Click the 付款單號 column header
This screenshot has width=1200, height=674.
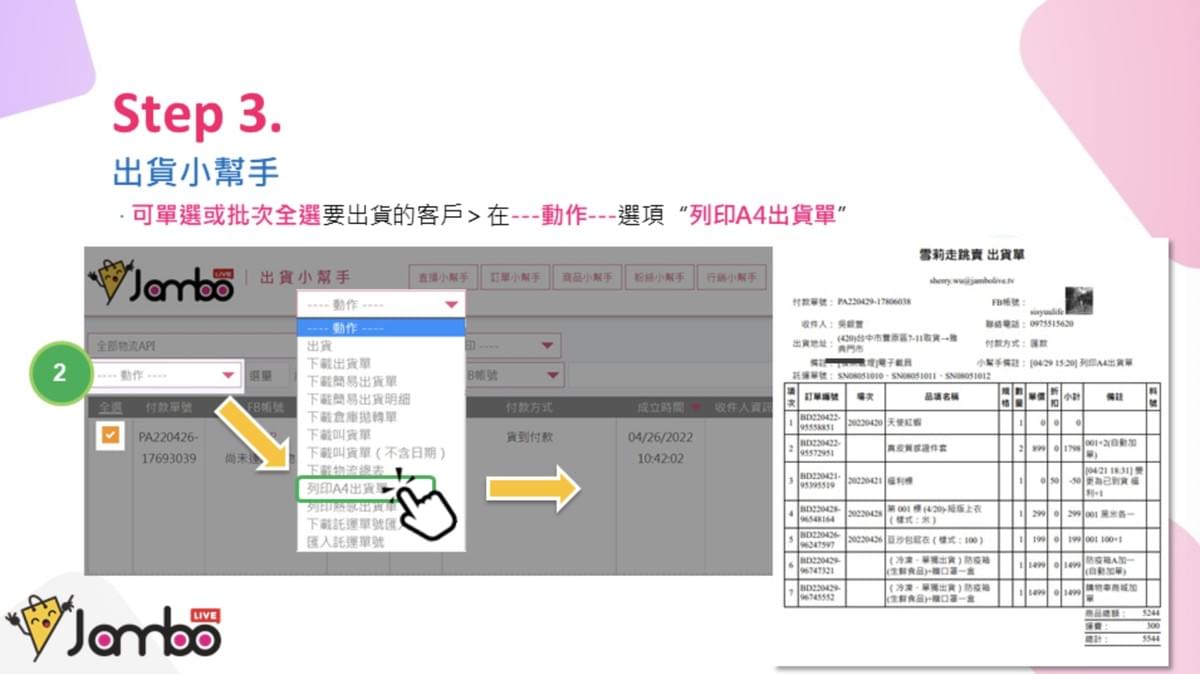tap(167, 408)
